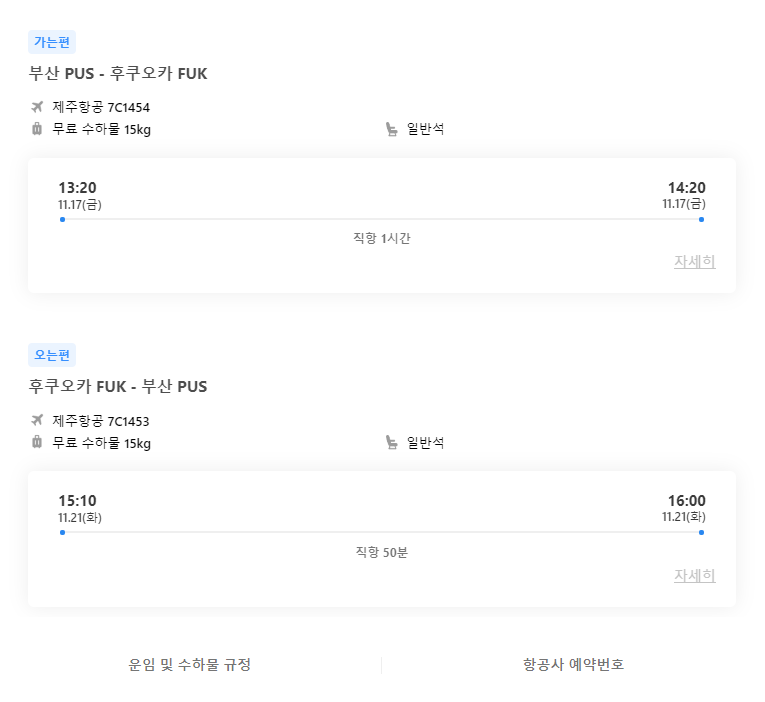Click the seat icon for return 일반석

[x=392, y=442]
